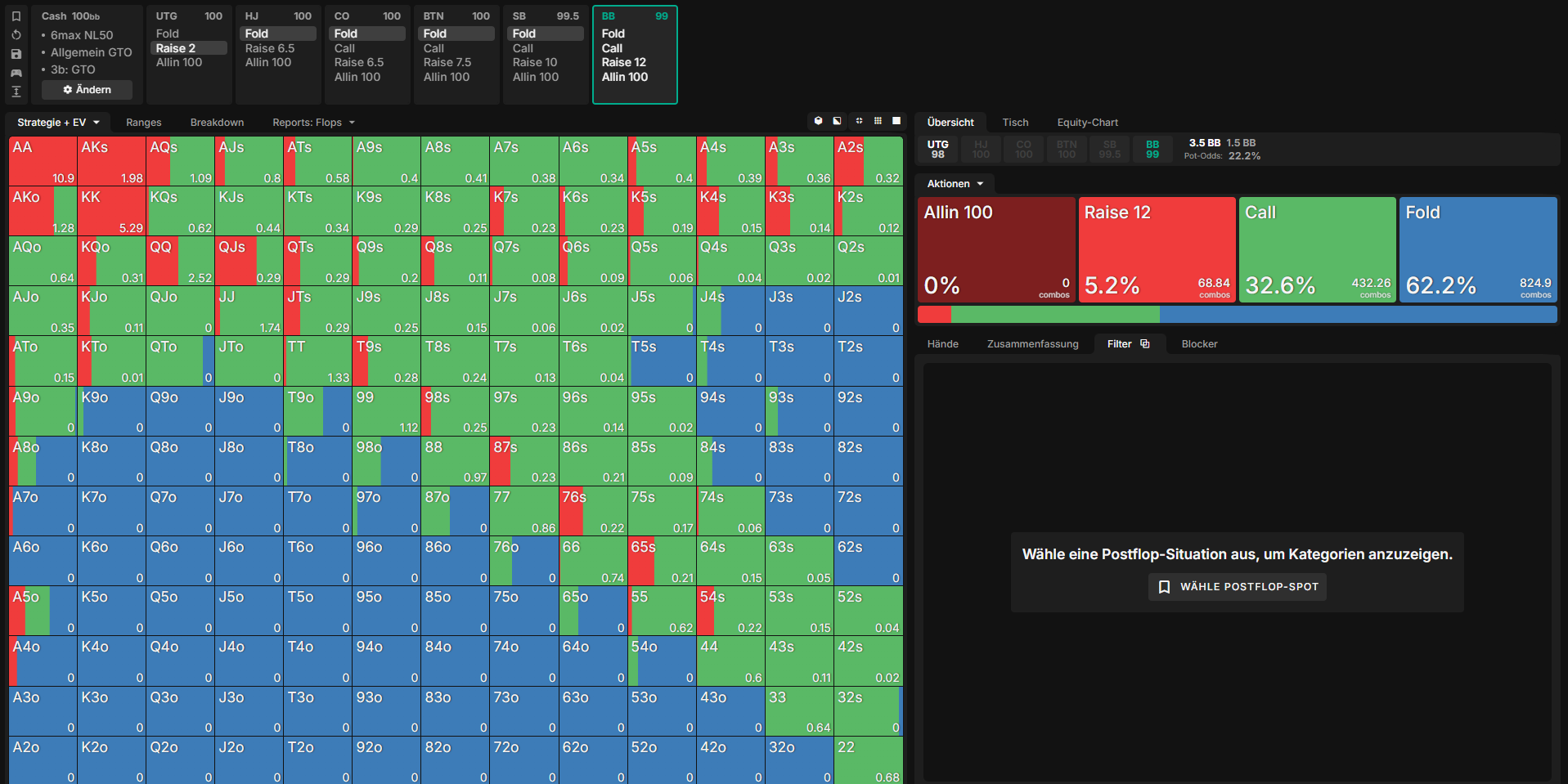Click the reset/undo circular arrow icon

point(16,35)
